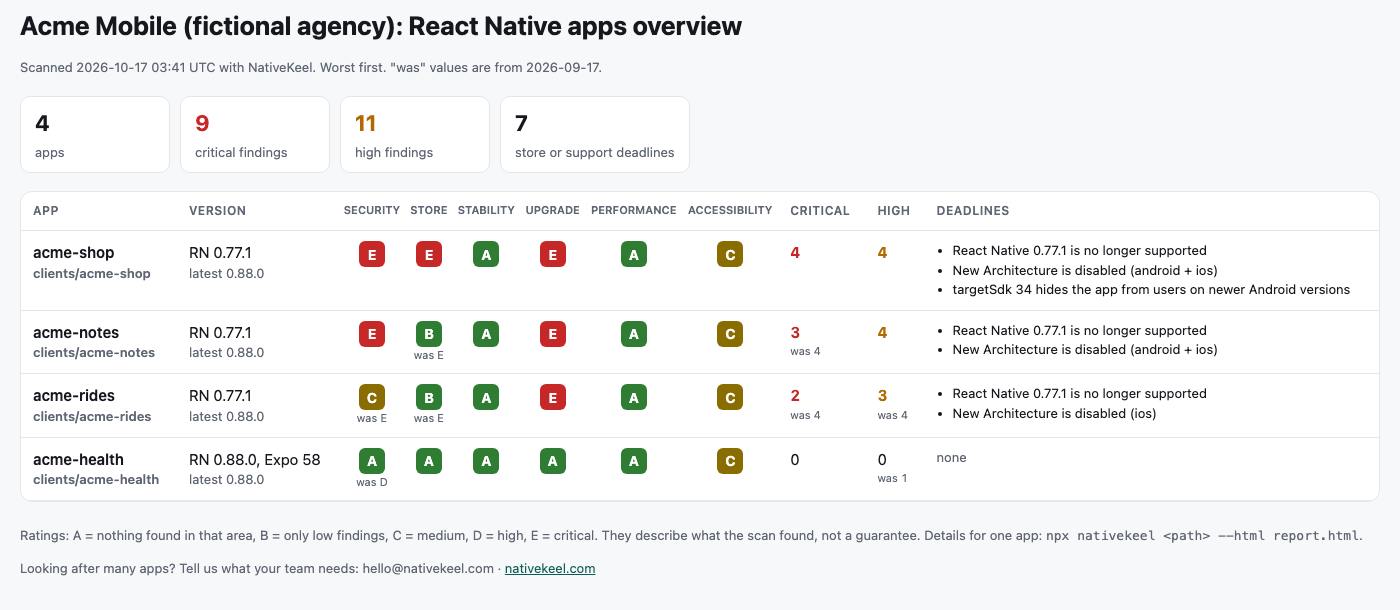
Task: Click the STABILITY column header
Action: pyautogui.click(x=486, y=211)
